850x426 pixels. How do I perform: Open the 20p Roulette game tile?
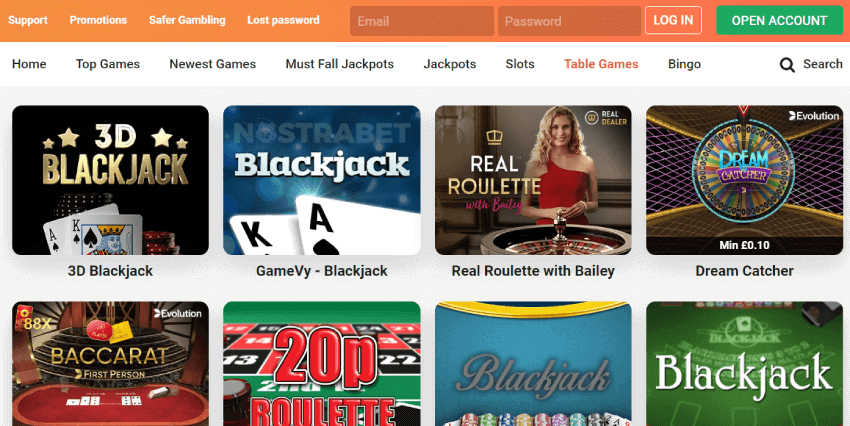pos(322,364)
